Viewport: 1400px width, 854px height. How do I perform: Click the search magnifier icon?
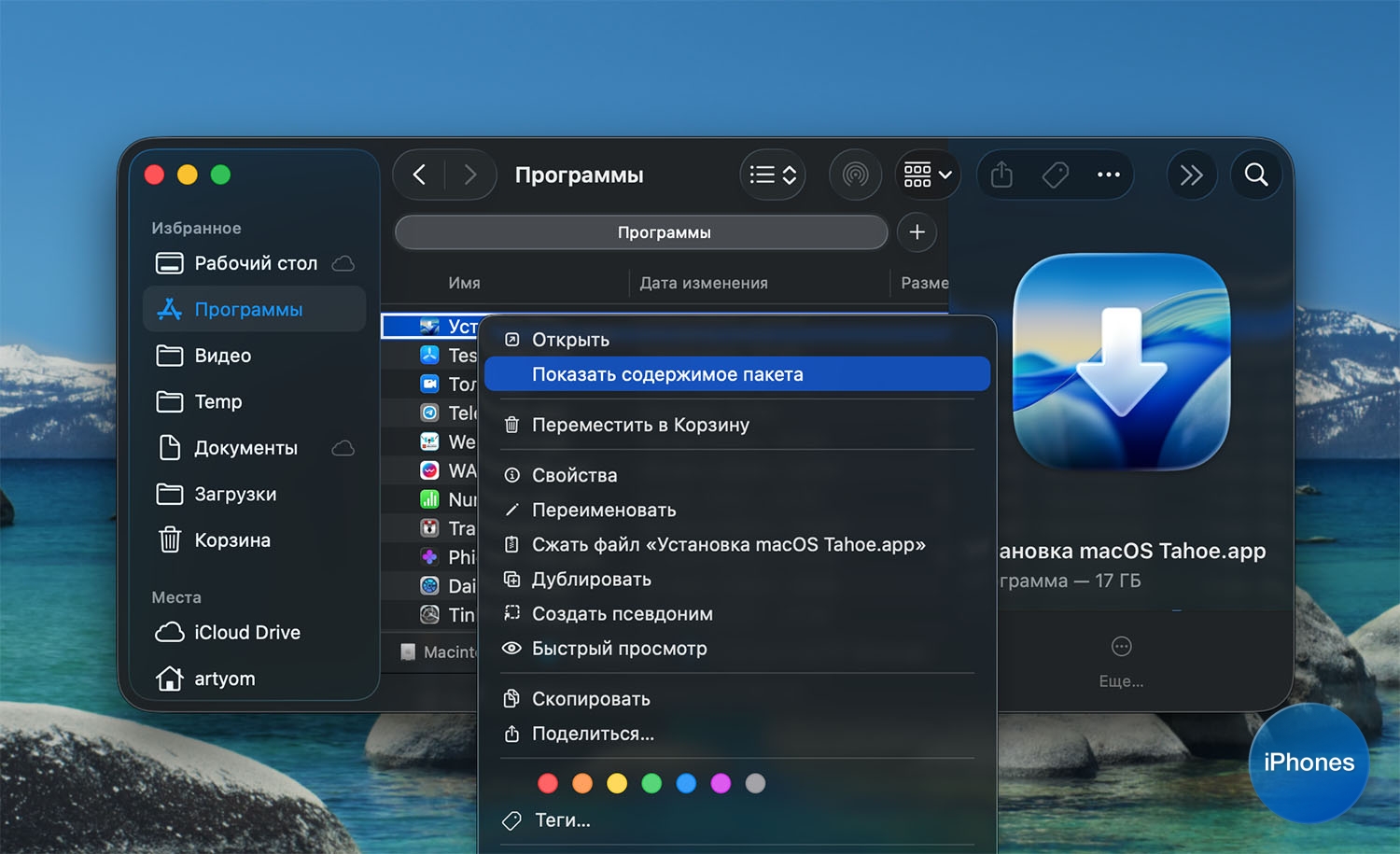tap(1256, 175)
